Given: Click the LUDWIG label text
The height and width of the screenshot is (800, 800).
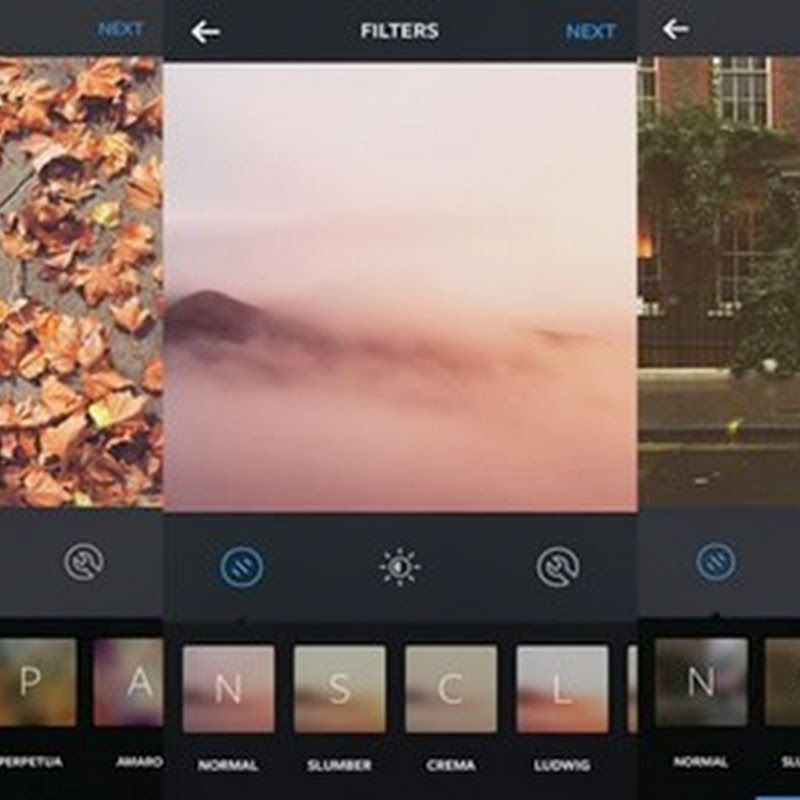Looking at the screenshot, I should 562,765.
